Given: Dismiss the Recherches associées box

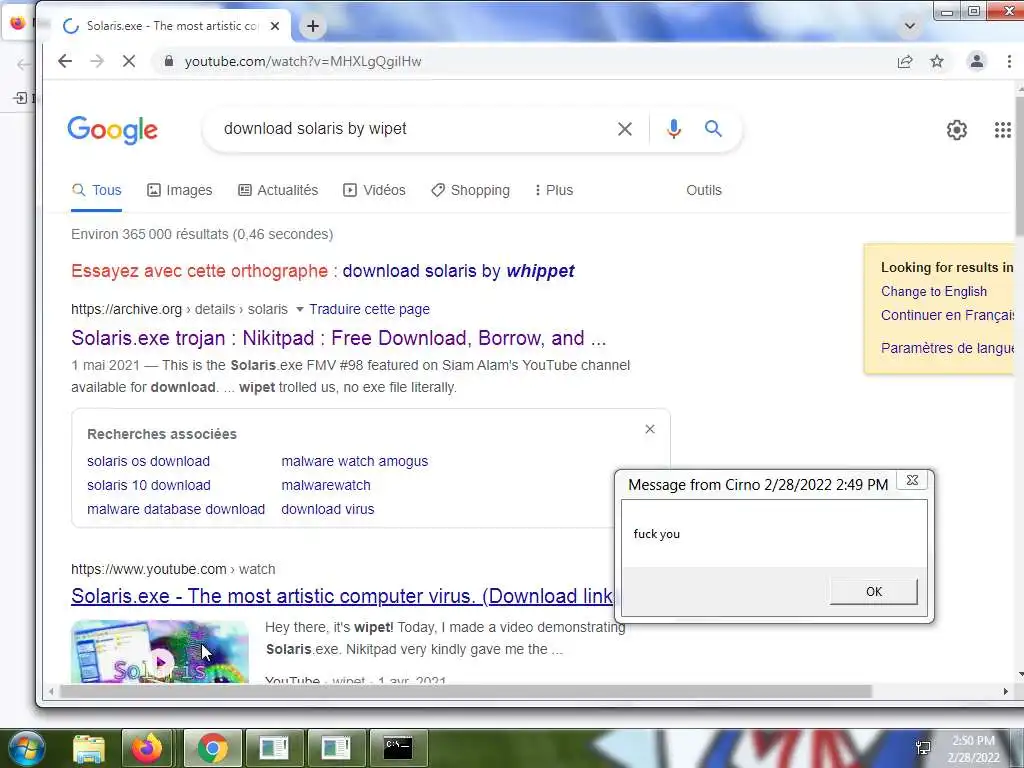Looking at the screenshot, I should click(x=650, y=429).
